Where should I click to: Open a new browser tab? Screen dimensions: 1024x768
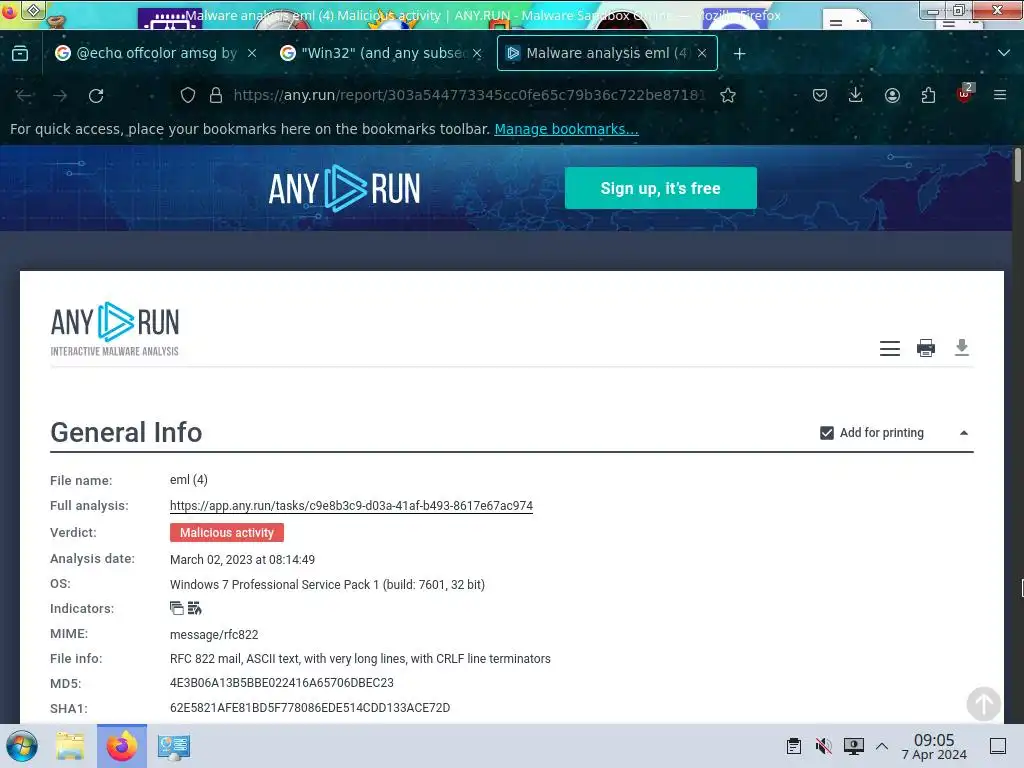(x=739, y=54)
